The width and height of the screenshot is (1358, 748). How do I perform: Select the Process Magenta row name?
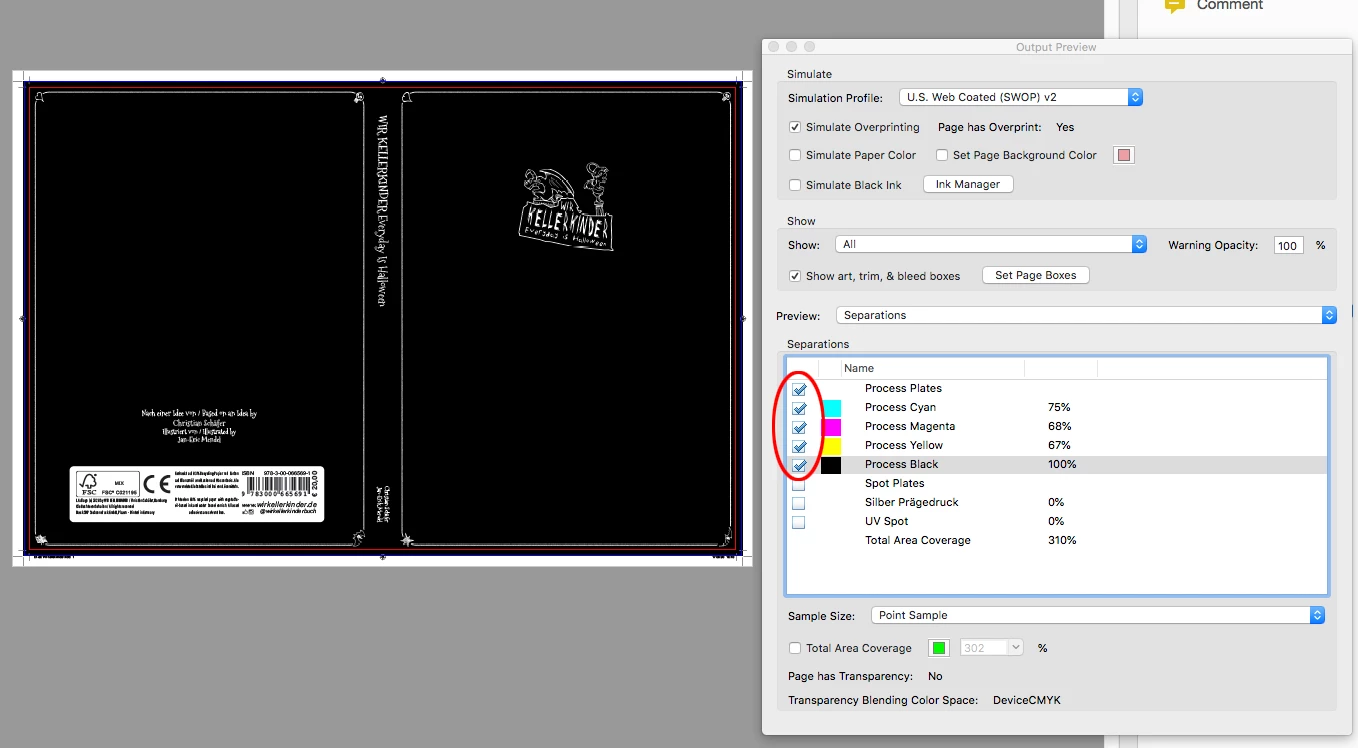pos(910,426)
